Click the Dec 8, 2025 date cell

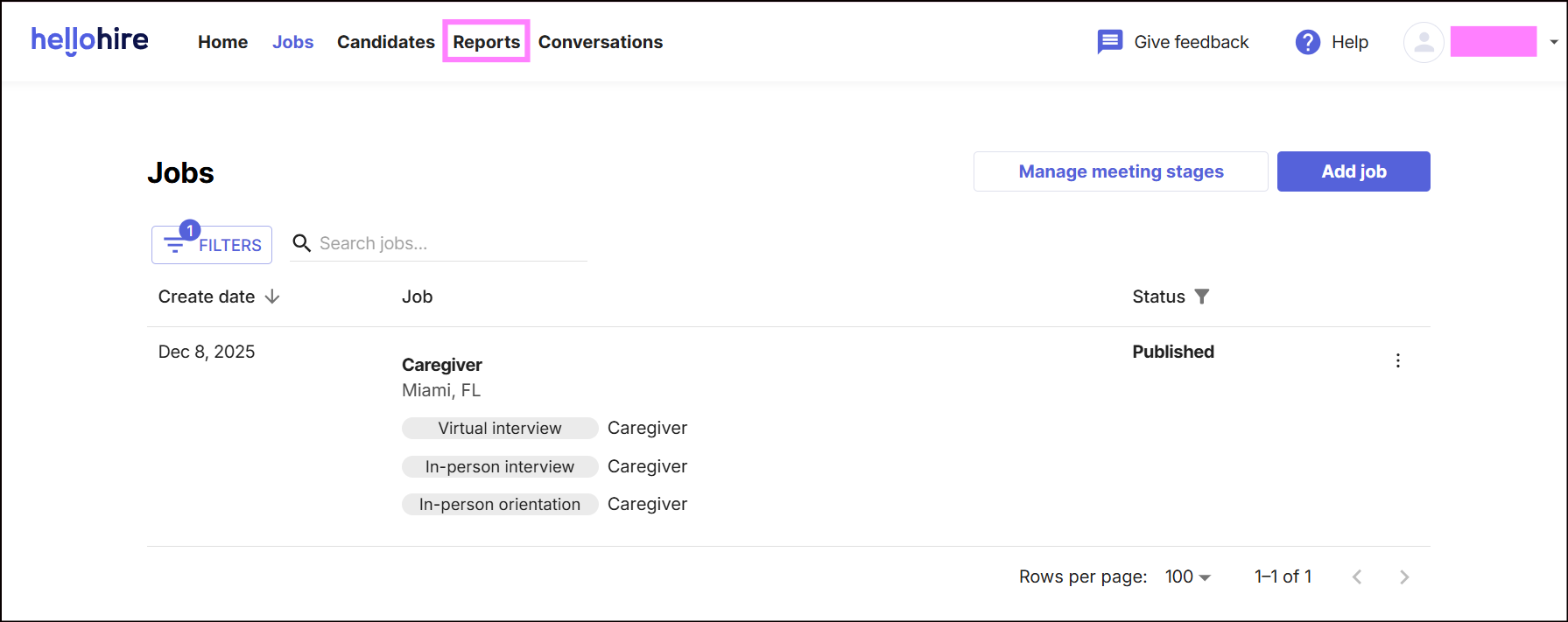pos(207,352)
